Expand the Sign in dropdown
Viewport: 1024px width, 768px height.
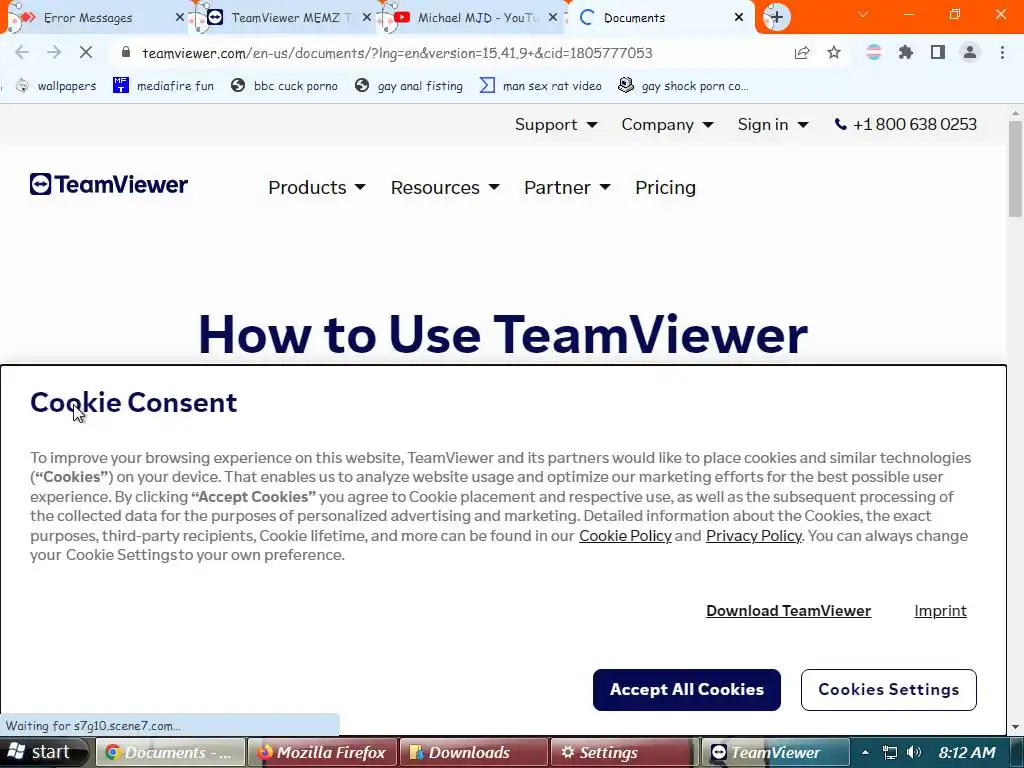pos(773,124)
